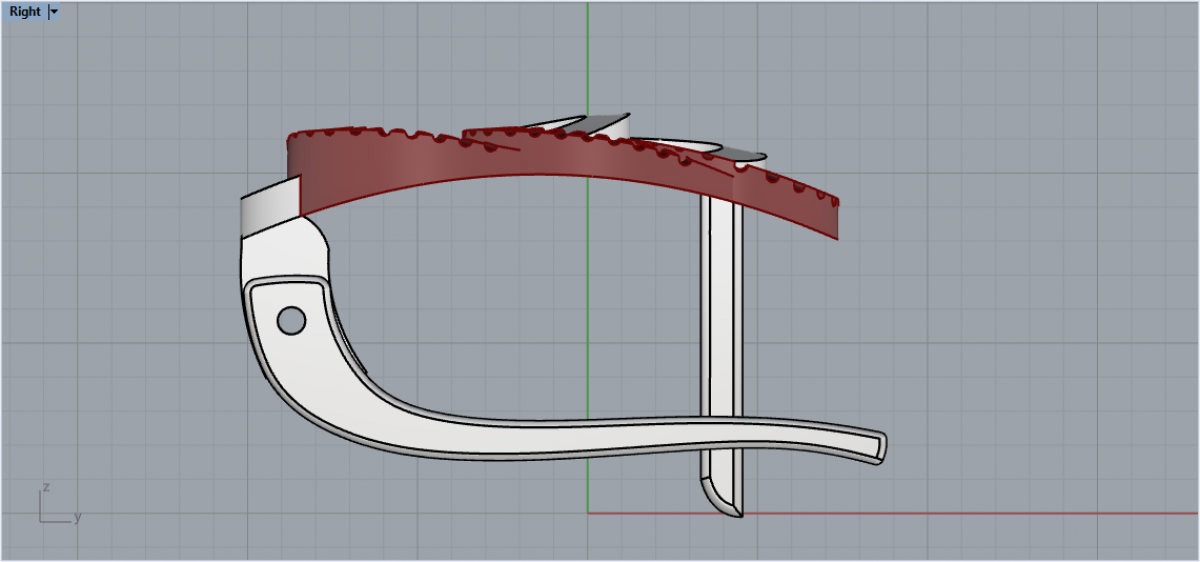Click the right end tip of the lever
Screen dimensions: 1200x562
(880, 447)
